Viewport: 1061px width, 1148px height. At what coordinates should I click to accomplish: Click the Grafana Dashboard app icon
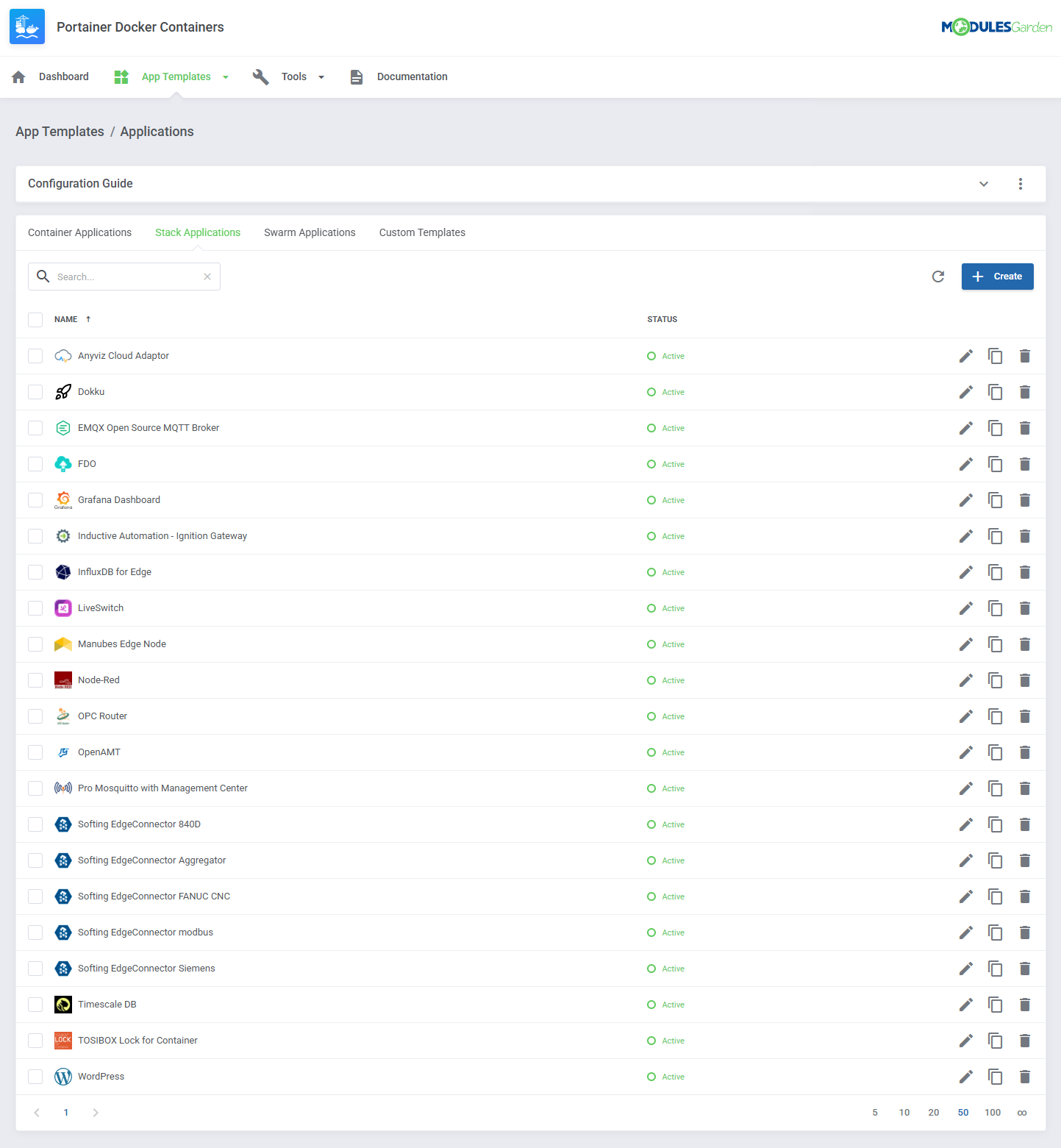pyautogui.click(x=63, y=499)
